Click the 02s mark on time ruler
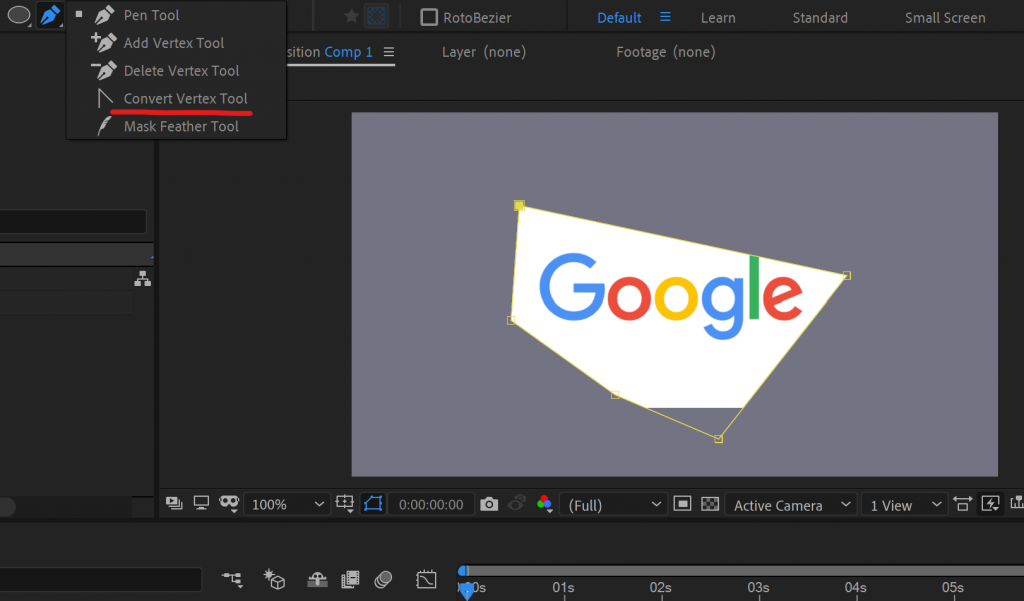1024x601 pixels. click(660, 587)
